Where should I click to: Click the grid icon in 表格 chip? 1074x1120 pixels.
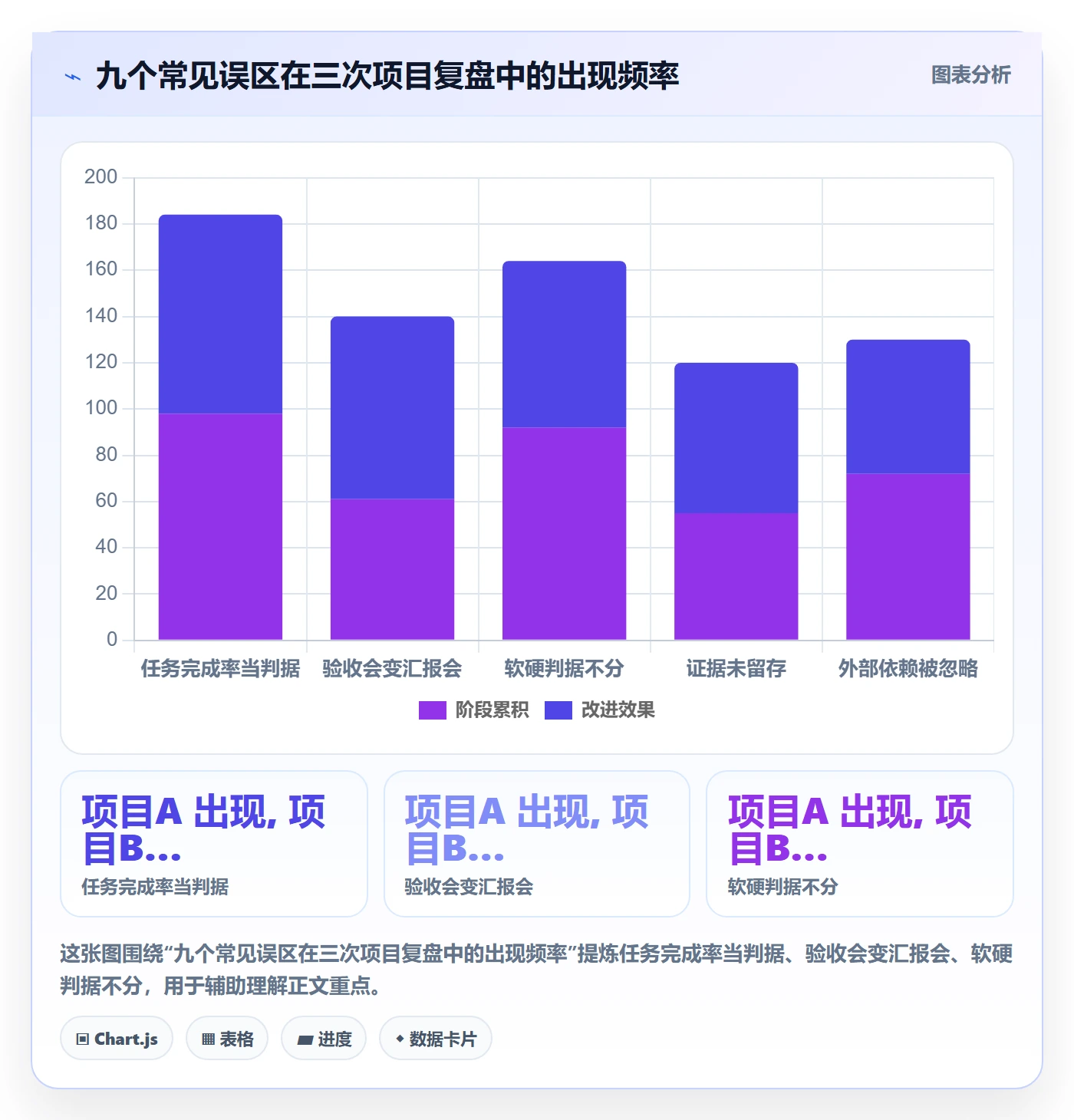tap(208, 1039)
